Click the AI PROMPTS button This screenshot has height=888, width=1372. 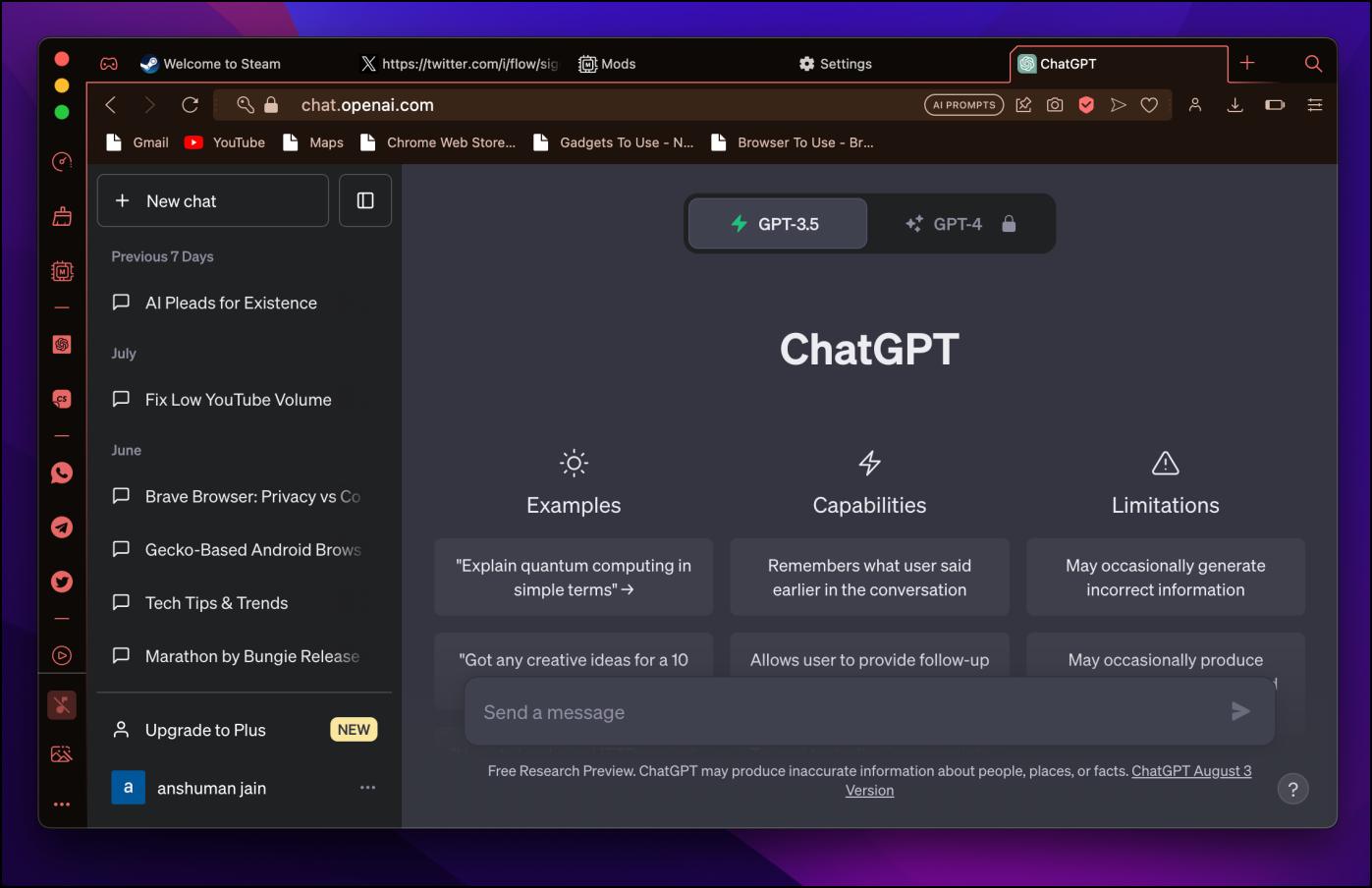964,105
